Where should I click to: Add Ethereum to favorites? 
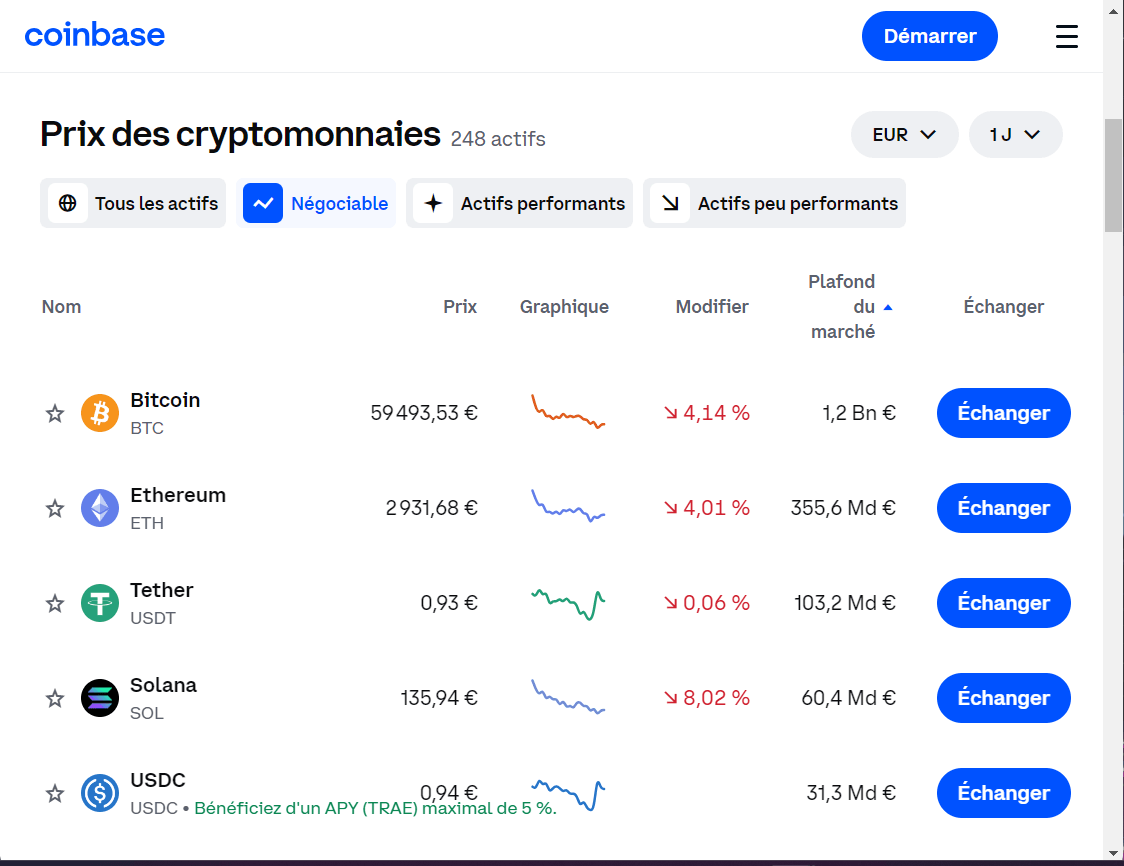54,508
